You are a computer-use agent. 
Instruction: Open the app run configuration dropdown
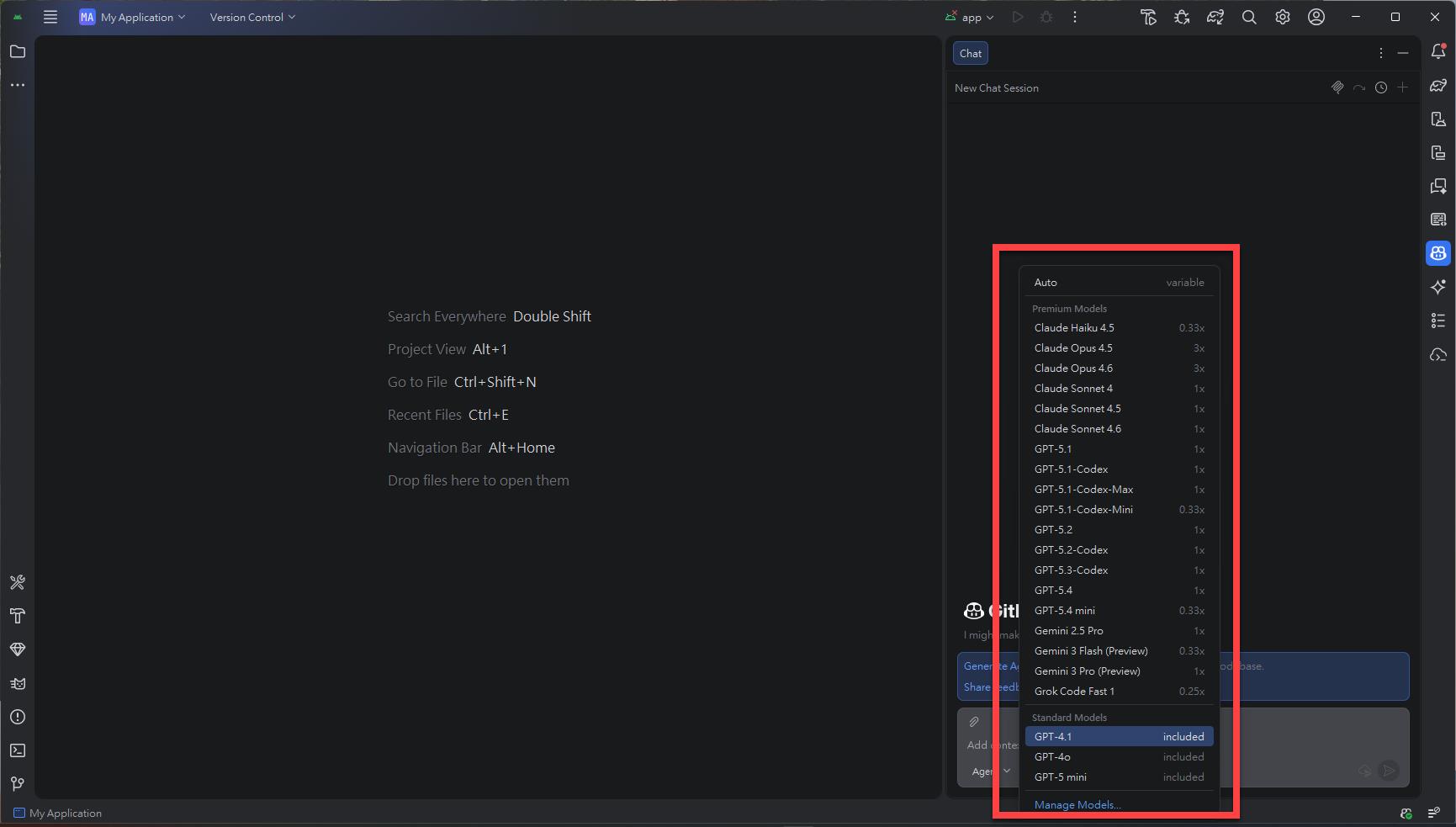coord(971,18)
